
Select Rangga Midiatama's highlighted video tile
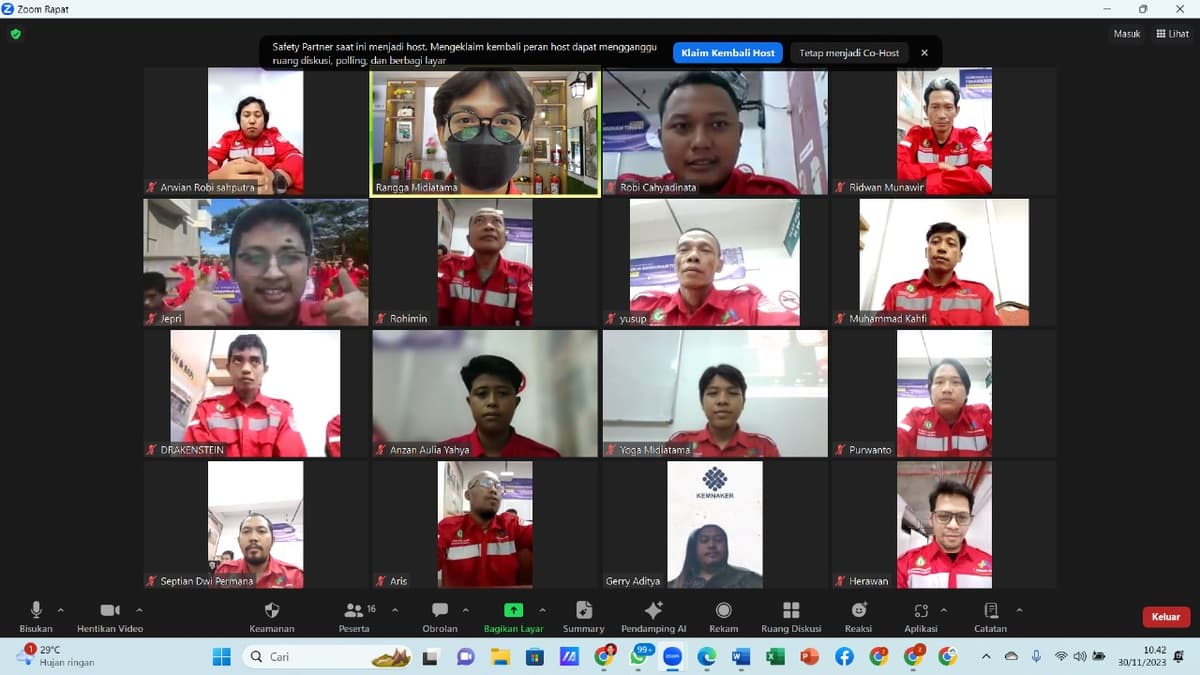(x=485, y=131)
